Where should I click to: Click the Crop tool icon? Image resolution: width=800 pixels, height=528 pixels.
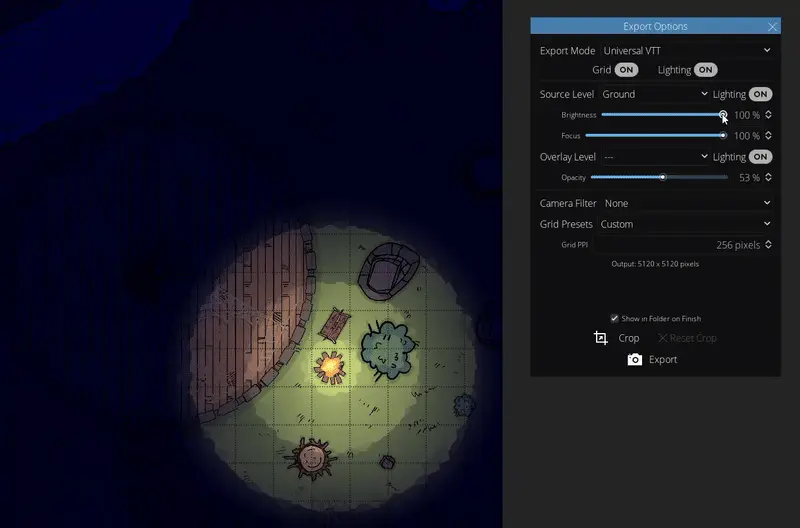601,338
